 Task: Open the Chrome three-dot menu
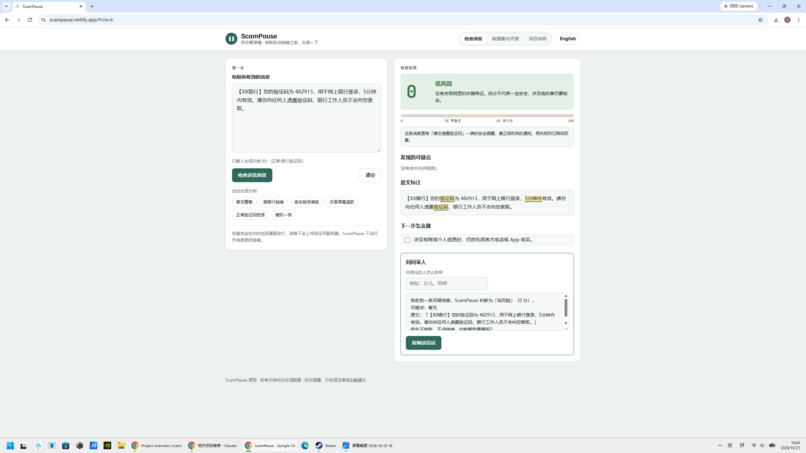pyautogui.click(x=798, y=20)
